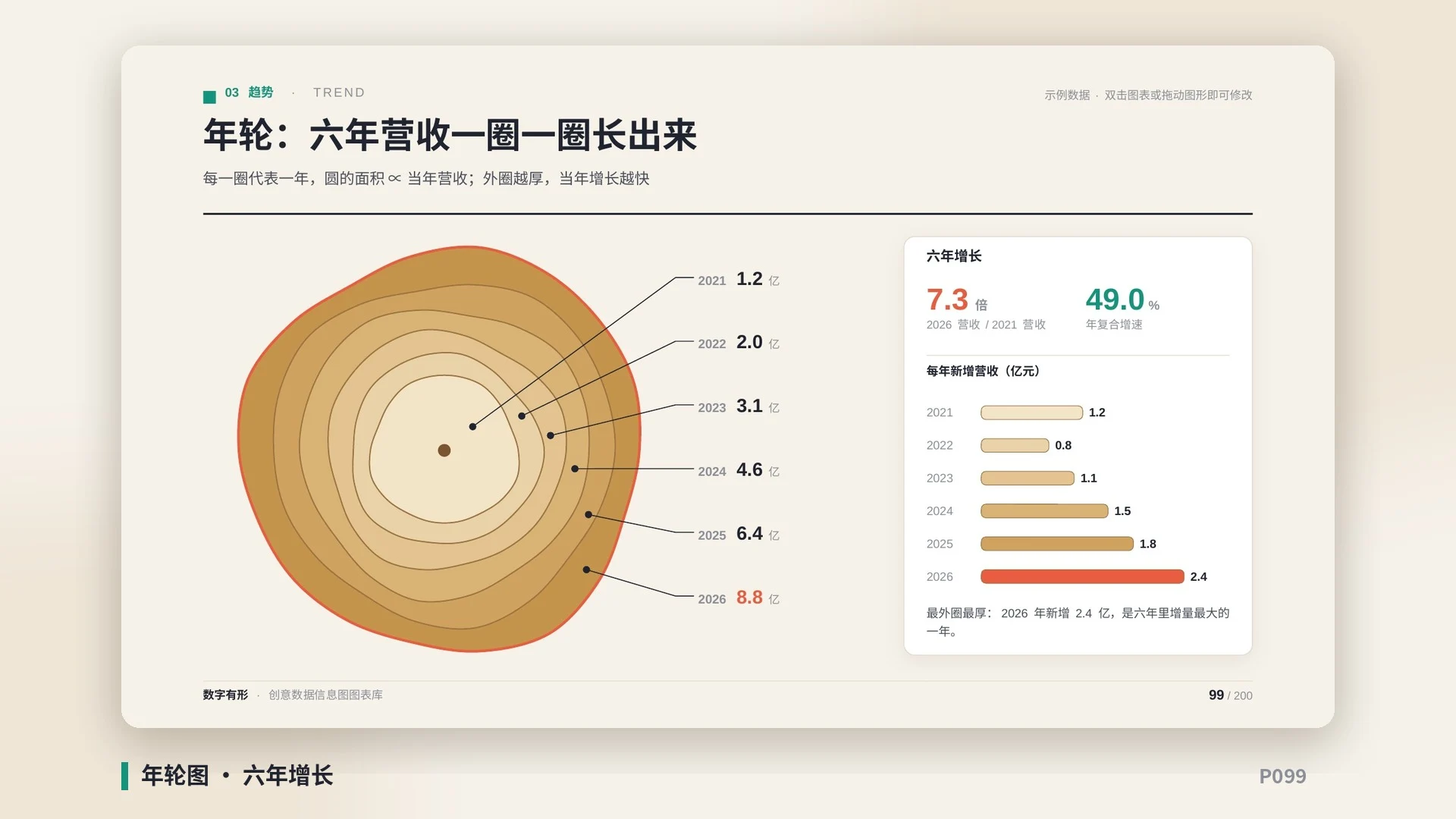Click the 2022 bar valued 0.8
1456x819 pixels.
pyautogui.click(x=1015, y=445)
